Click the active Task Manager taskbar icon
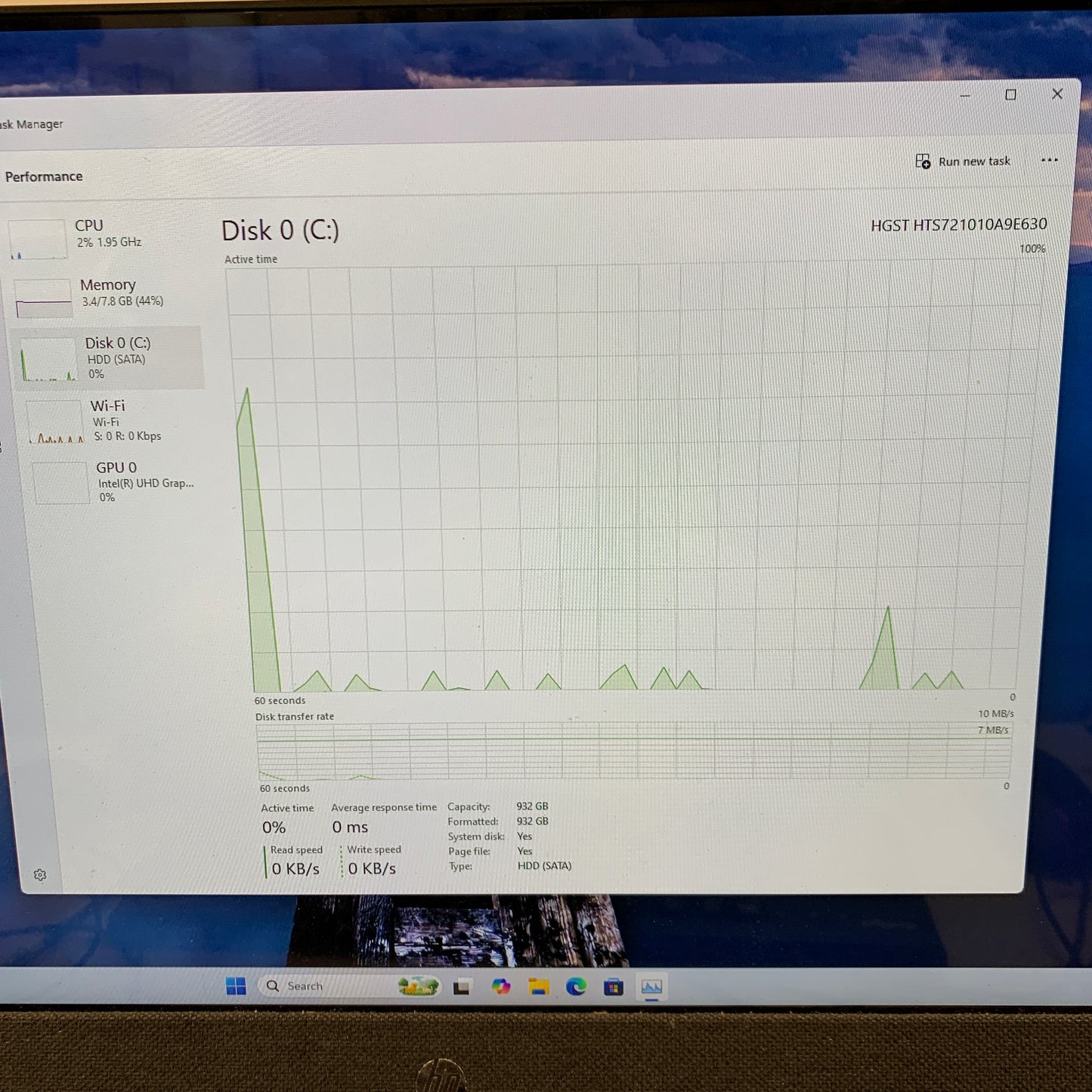This screenshot has height=1092, width=1092. click(x=651, y=986)
